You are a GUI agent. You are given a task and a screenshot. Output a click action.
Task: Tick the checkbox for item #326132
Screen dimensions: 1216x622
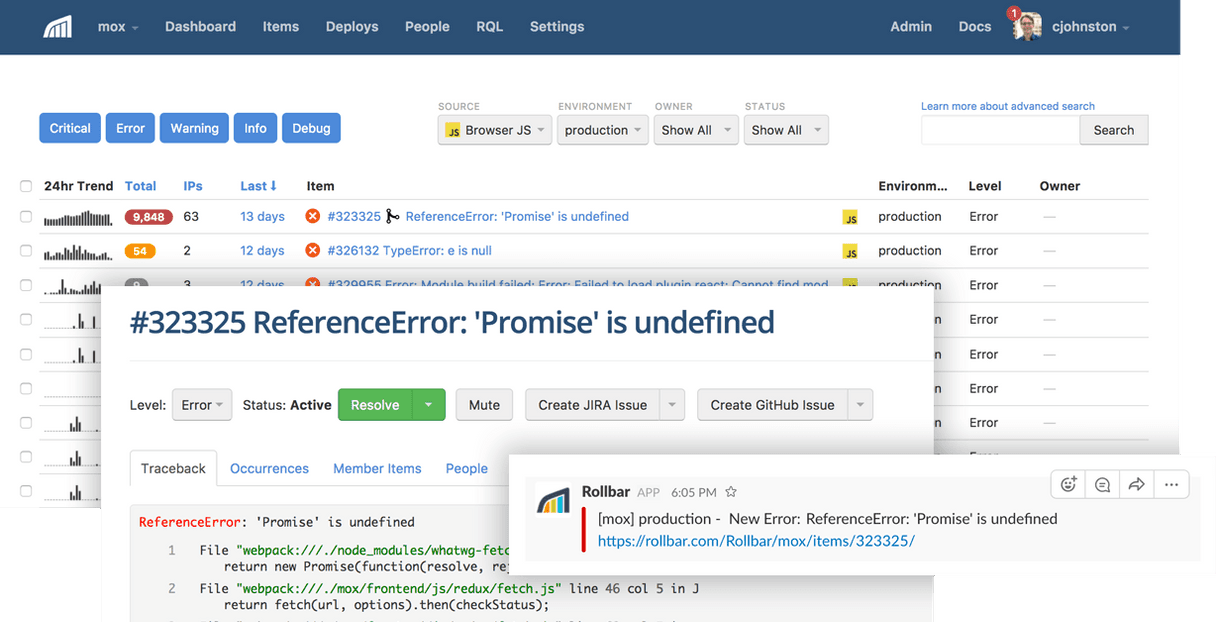[x=26, y=250]
